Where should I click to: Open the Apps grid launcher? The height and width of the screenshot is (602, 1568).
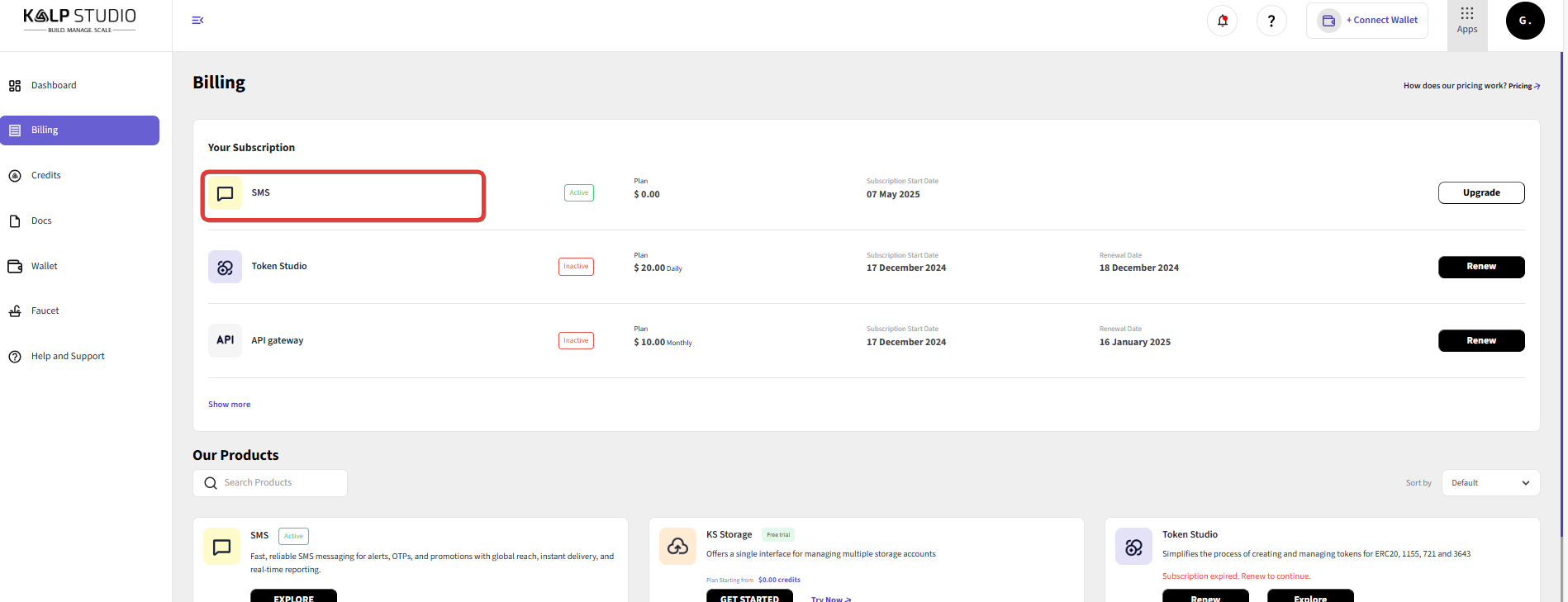click(1467, 21)
